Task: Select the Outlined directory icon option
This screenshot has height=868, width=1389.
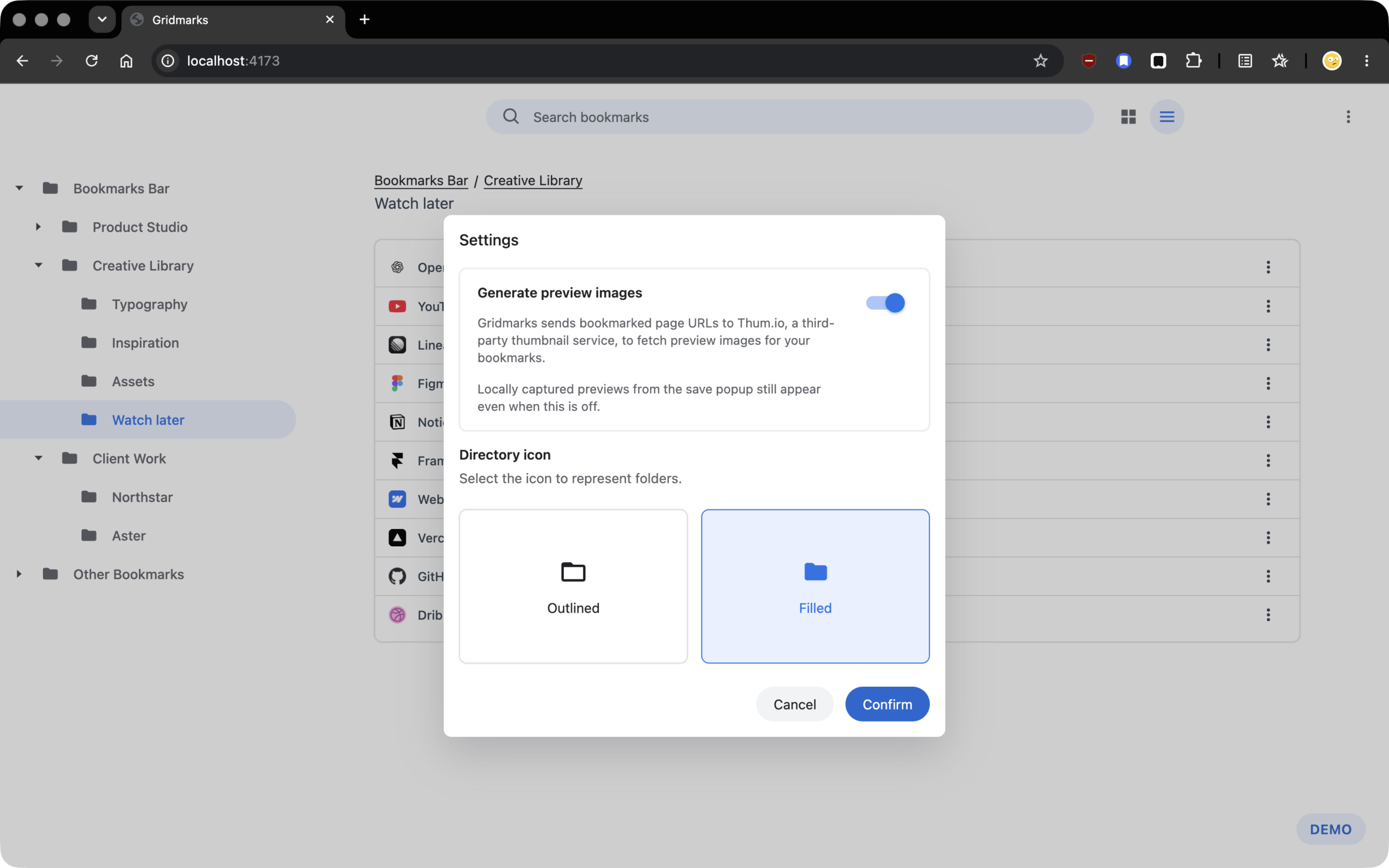Action: (x=574, y=586)
